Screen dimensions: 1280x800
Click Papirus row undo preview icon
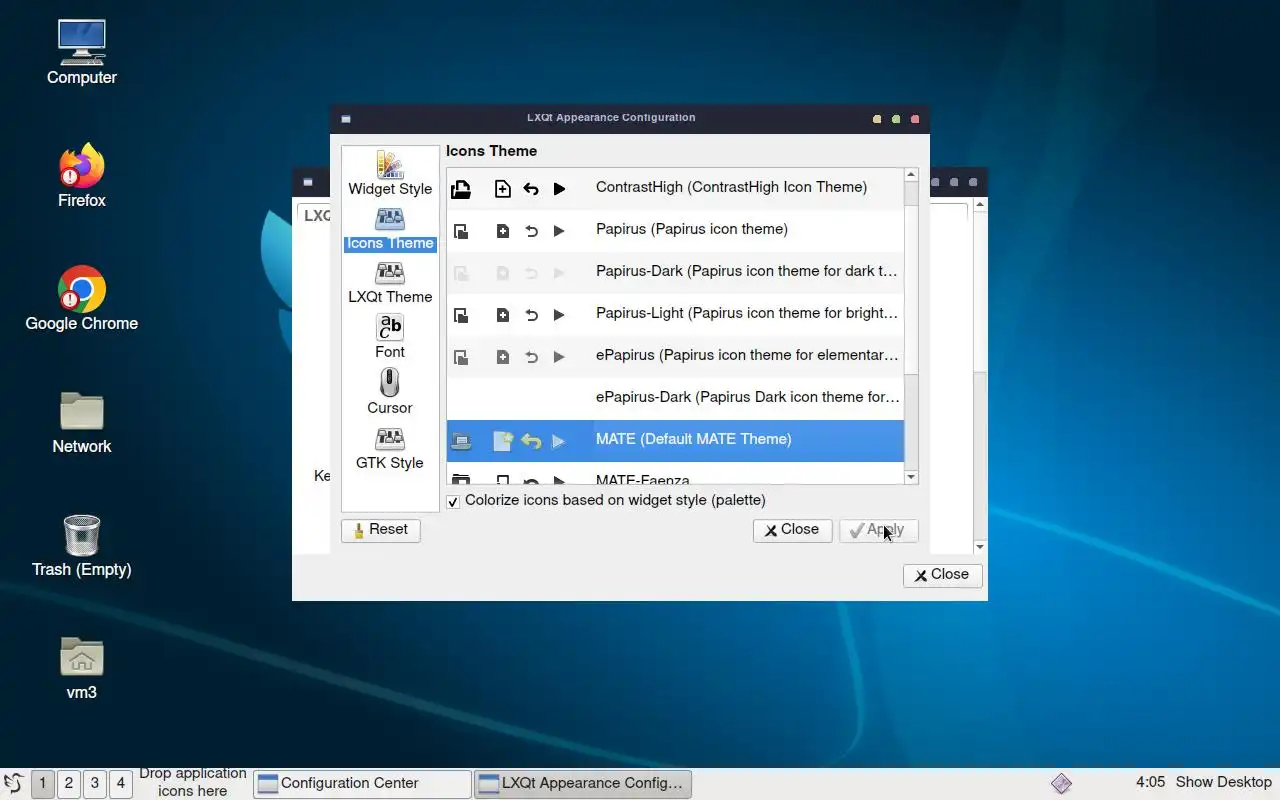click(x=531, y=231)
